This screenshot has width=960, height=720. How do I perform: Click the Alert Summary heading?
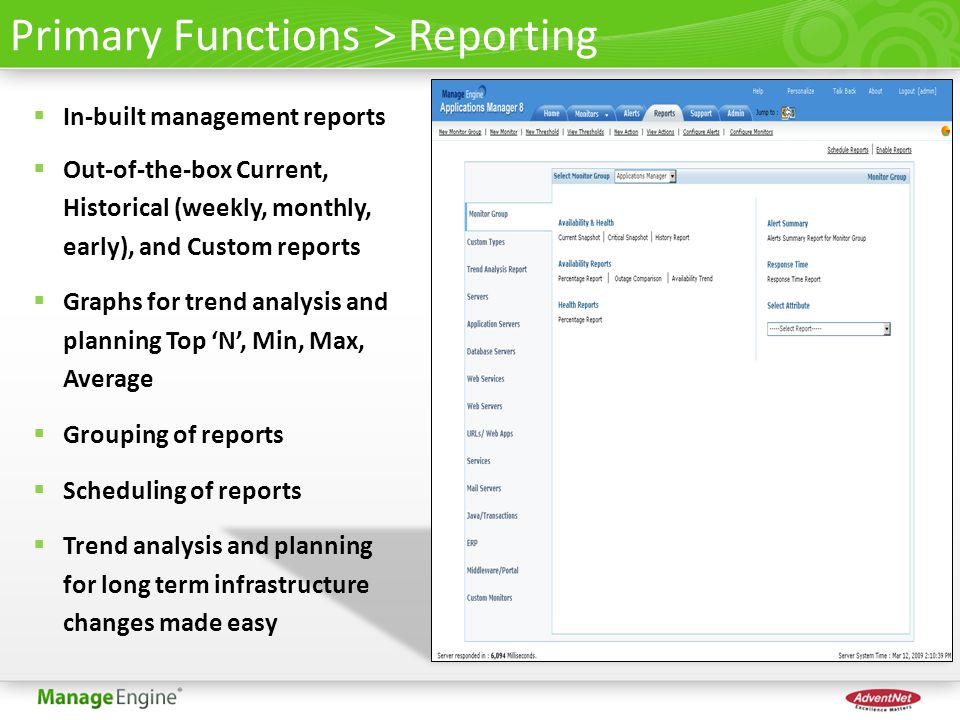tap(787, 223)
